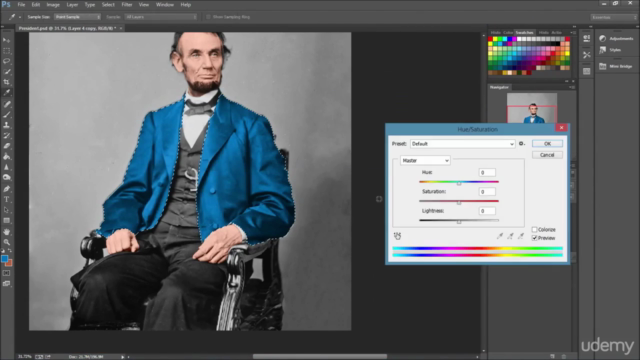Open the Essentials workspace dropdown
The height and width of the screenshot is (360, 640).
tap(613, 17)
